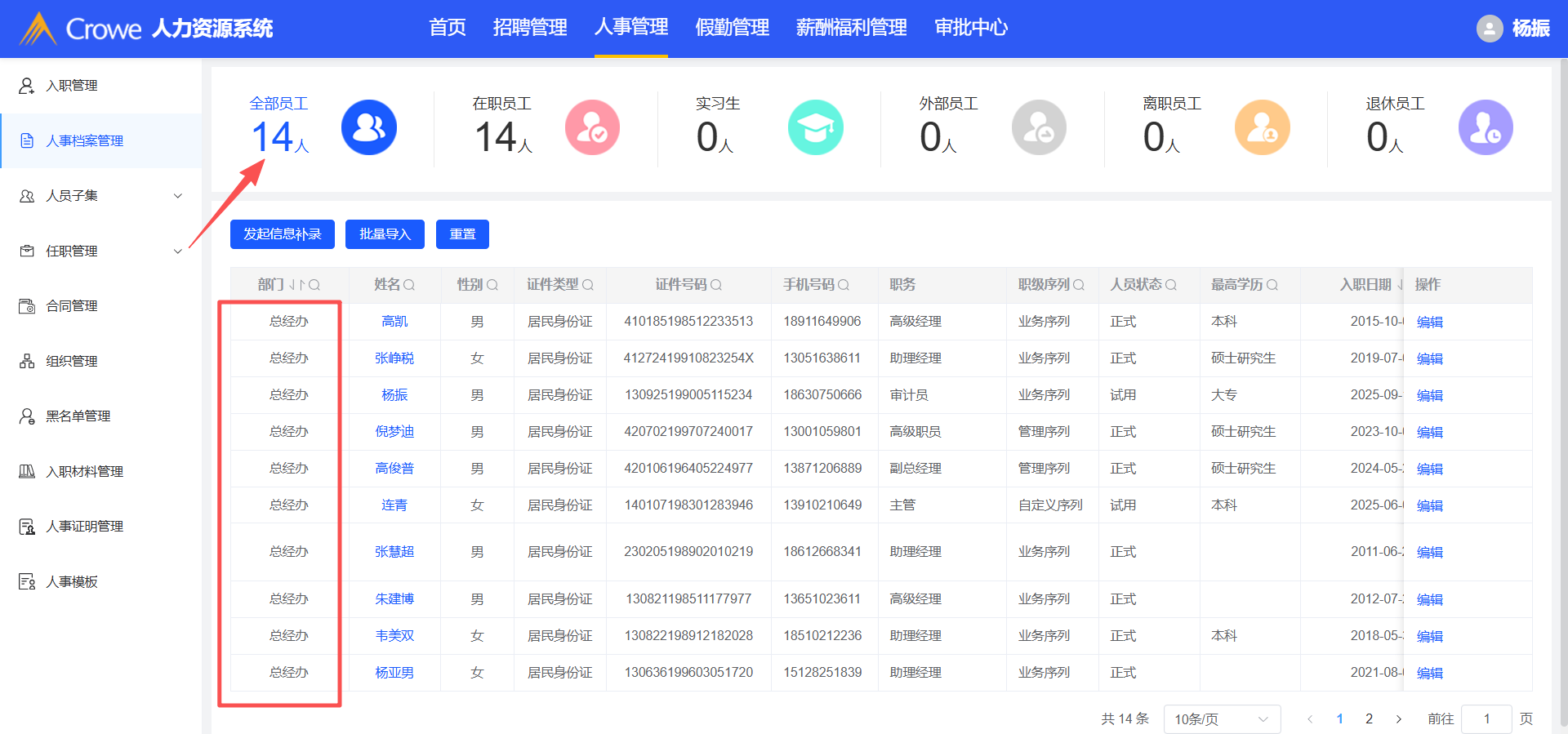The image size is (1568, 734).
Task: Click the user avatar icon beside 杨振
Action: tap(1489, 29)
